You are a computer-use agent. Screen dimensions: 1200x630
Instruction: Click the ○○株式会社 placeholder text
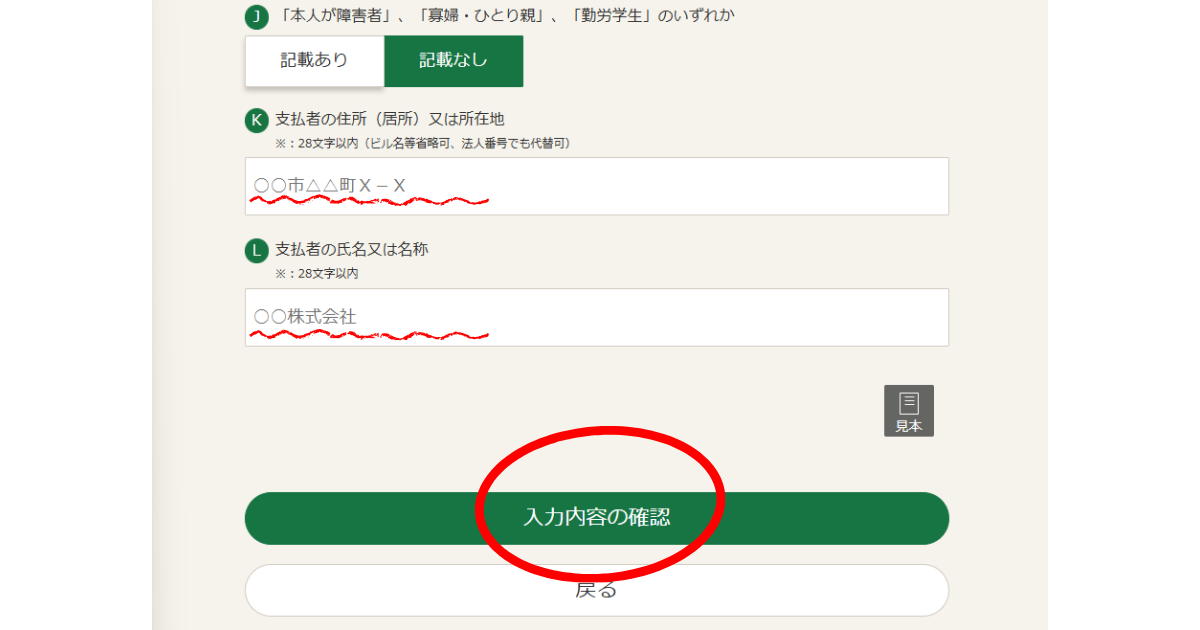(305, 317)
